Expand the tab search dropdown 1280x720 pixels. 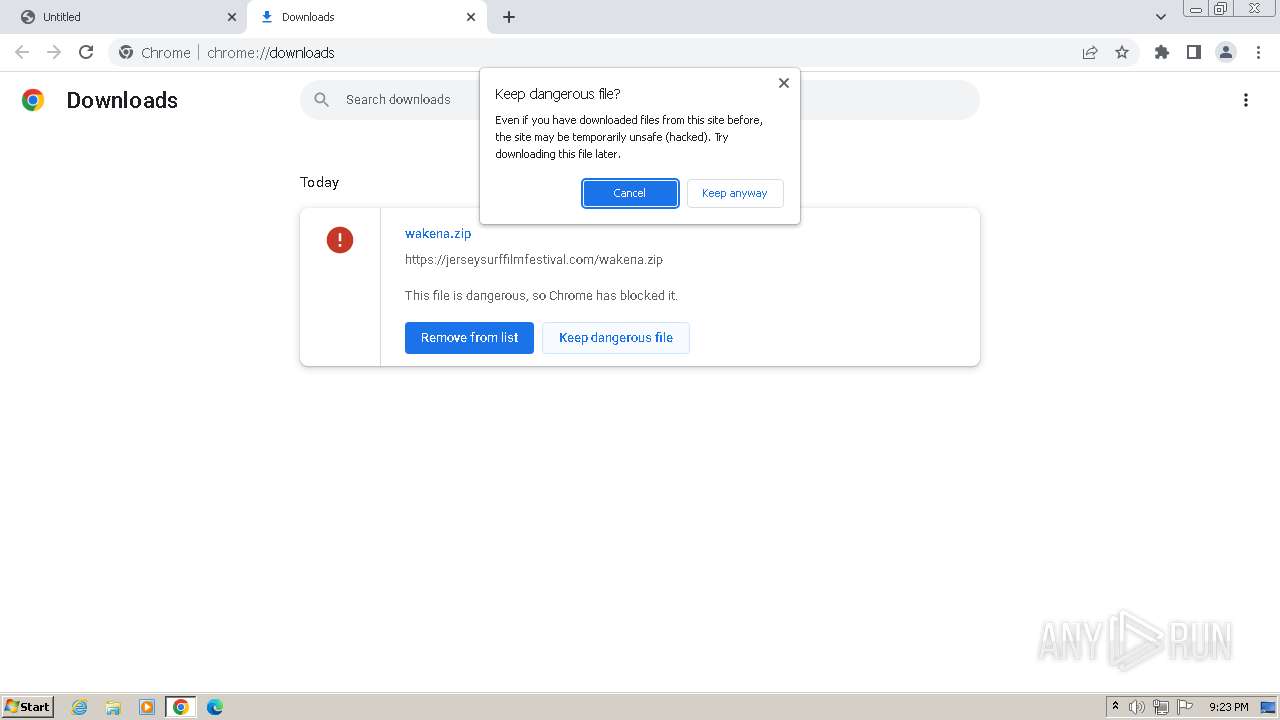click(1161, 17)
